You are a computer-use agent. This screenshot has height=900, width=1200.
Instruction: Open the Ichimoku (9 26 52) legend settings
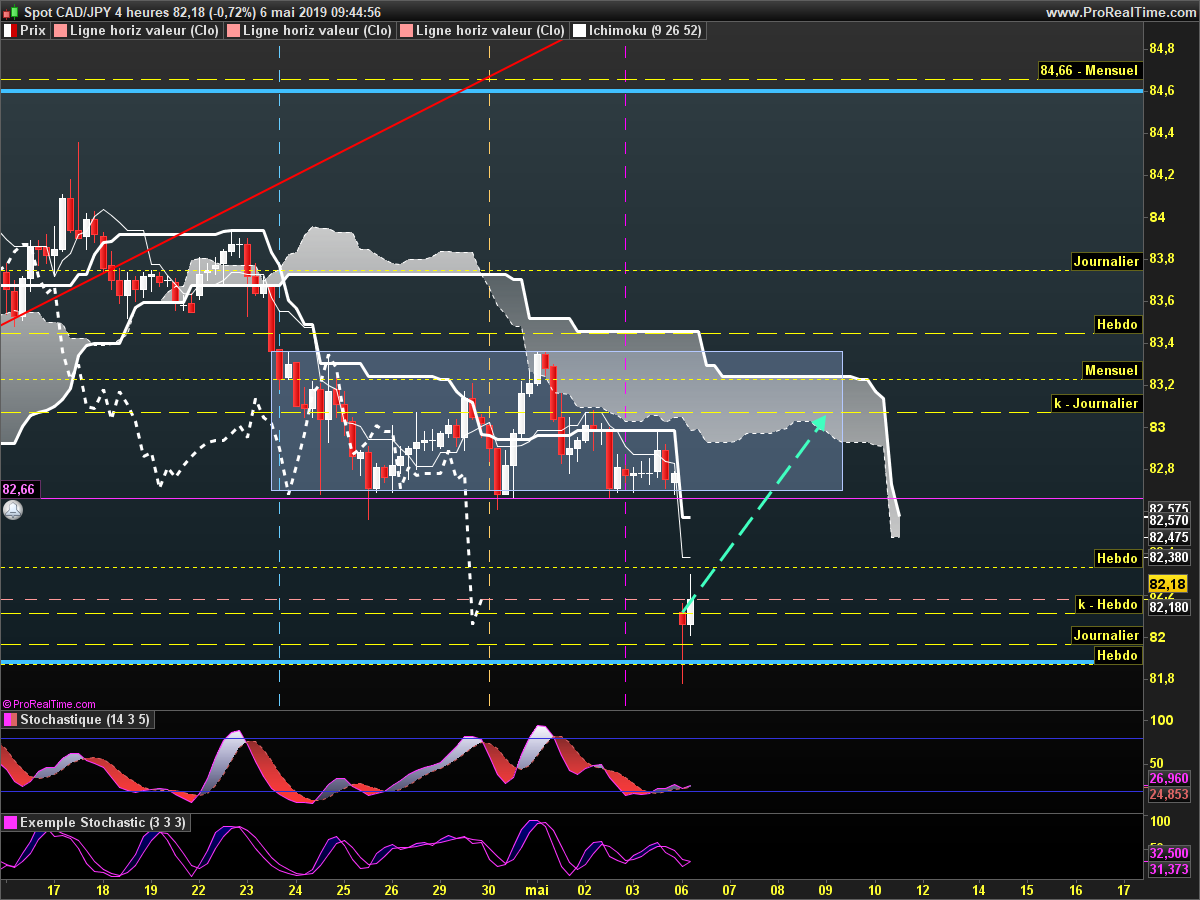[637, 31]
